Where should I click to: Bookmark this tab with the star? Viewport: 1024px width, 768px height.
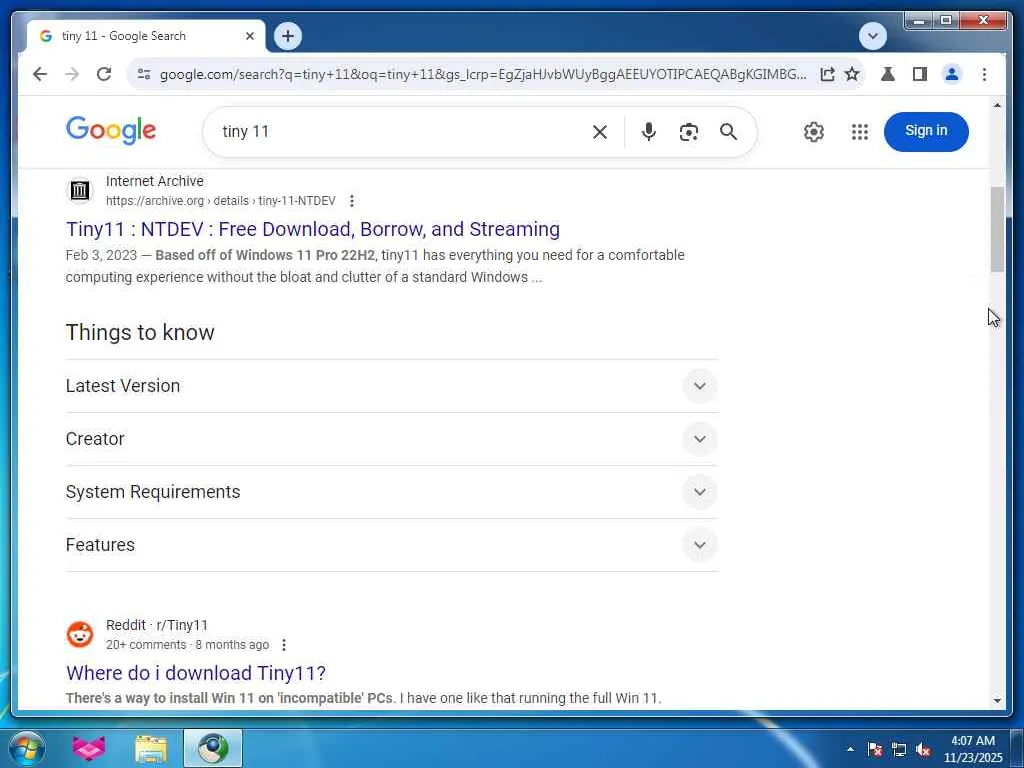[x=852, y=74]
